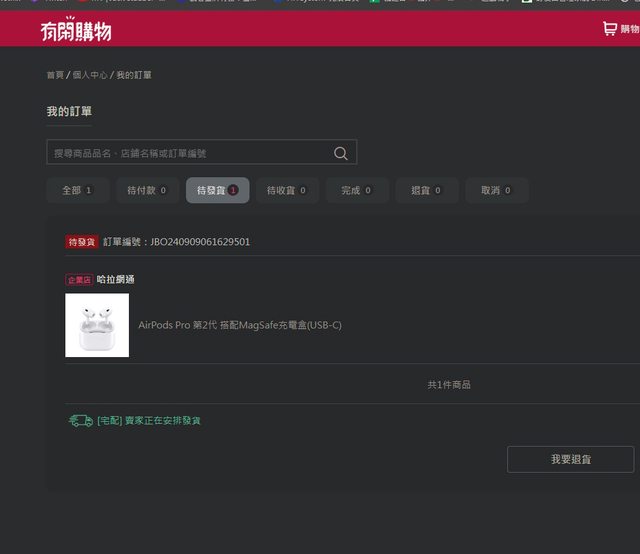Click the red 待發貨 status badge

82,242
